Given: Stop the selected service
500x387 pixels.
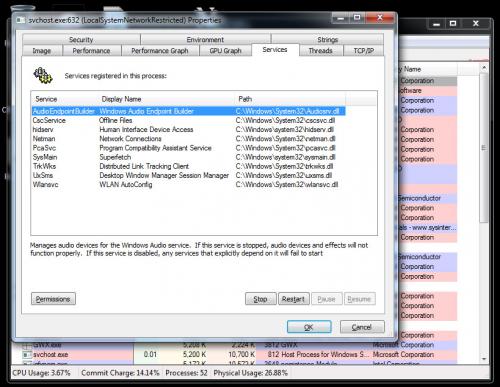Looking at the screenshot, I should [260, 299].
